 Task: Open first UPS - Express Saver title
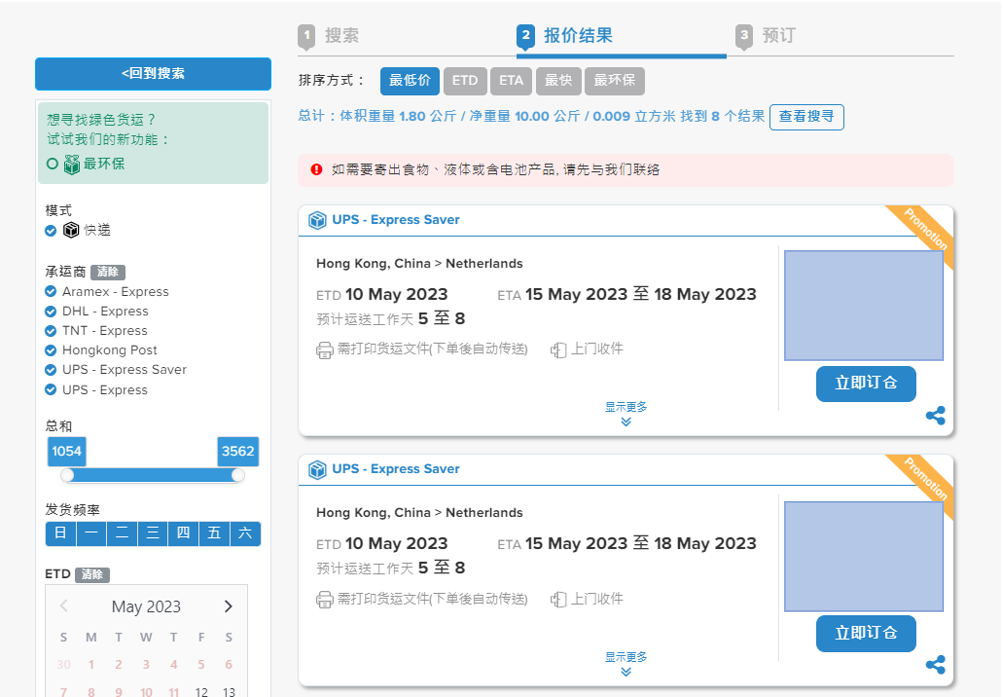(x=396, y=220)
